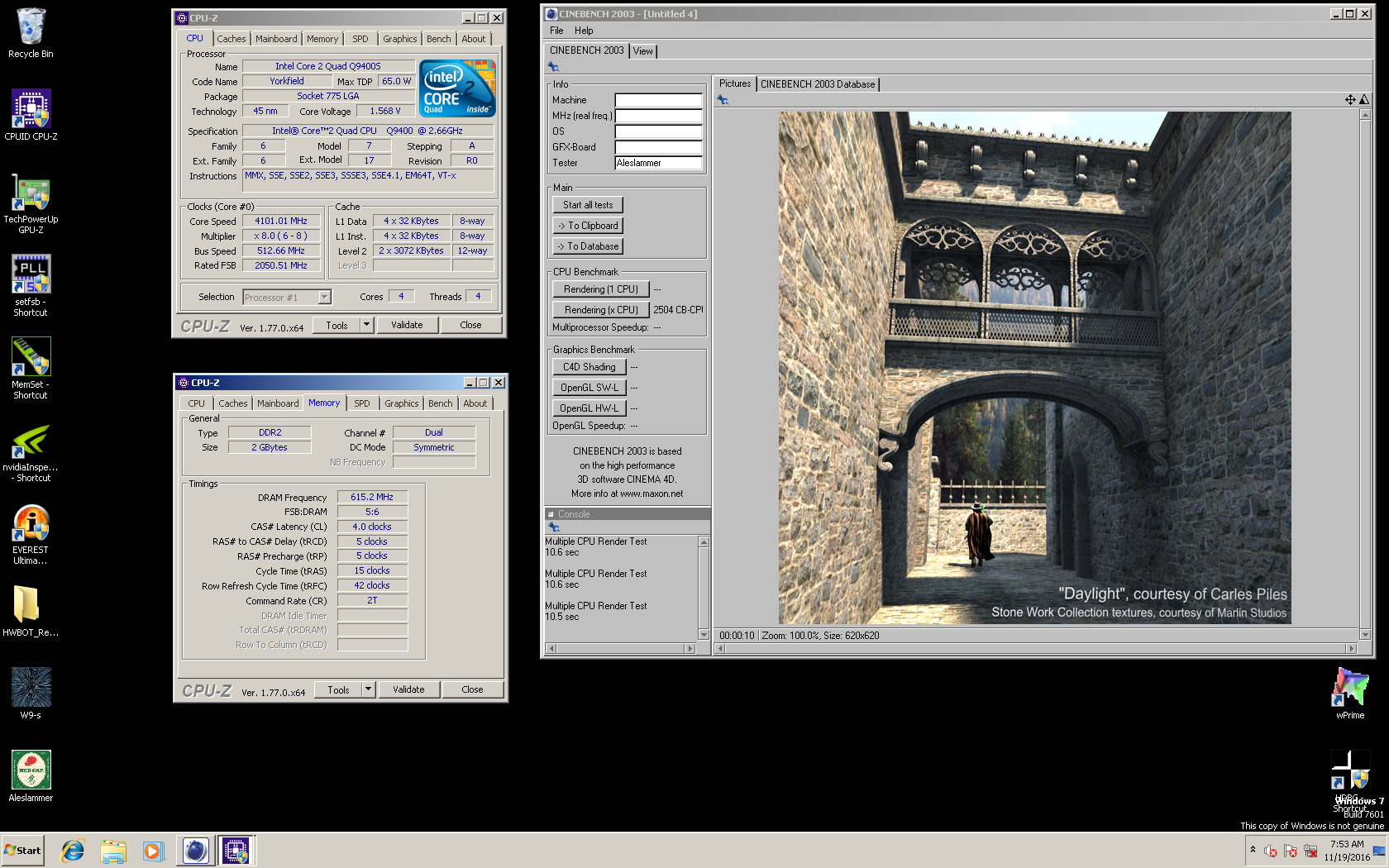Click into the GFX-Board input field
Viewport: 1389px width, 868px height.
[x=658, y=147]
